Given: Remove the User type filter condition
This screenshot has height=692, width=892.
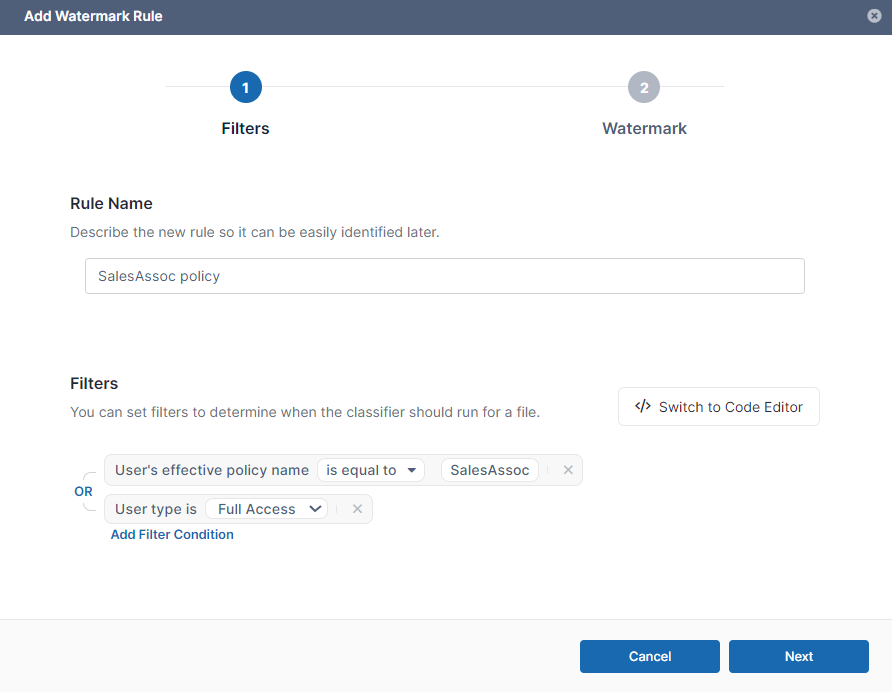Looking at the screenshot, I should tap(357, 509).
